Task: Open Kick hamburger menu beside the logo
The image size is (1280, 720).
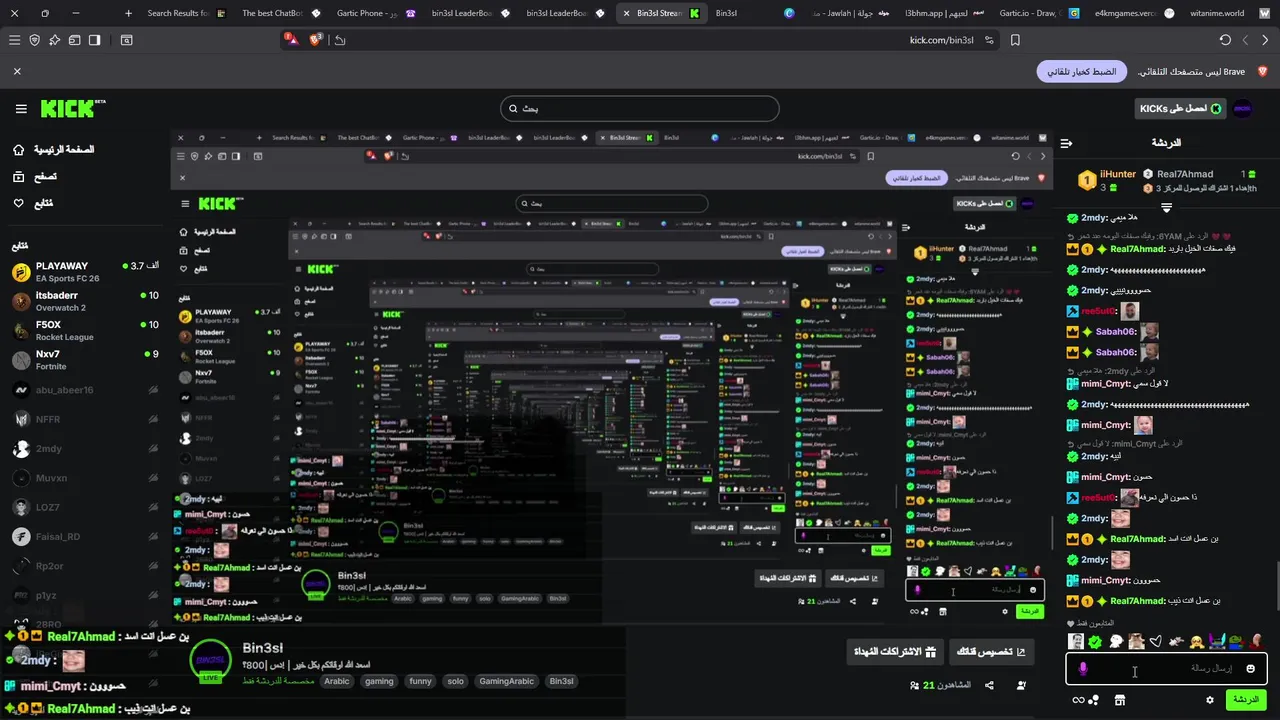Action: pos(21,109)
